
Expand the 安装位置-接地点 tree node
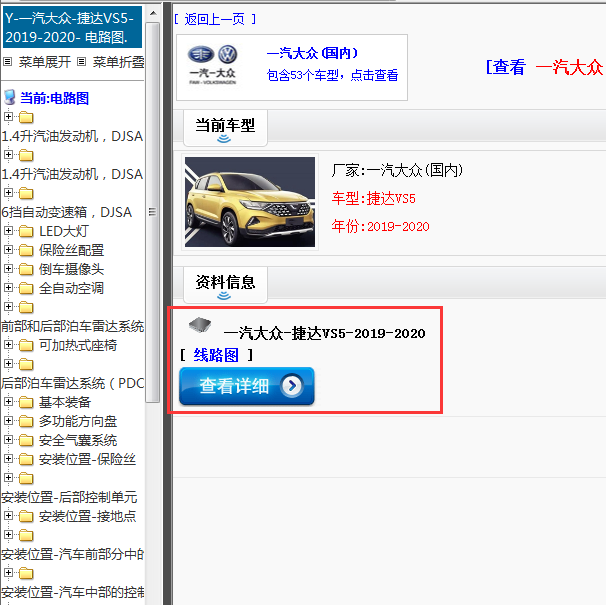tap(8, 516)
